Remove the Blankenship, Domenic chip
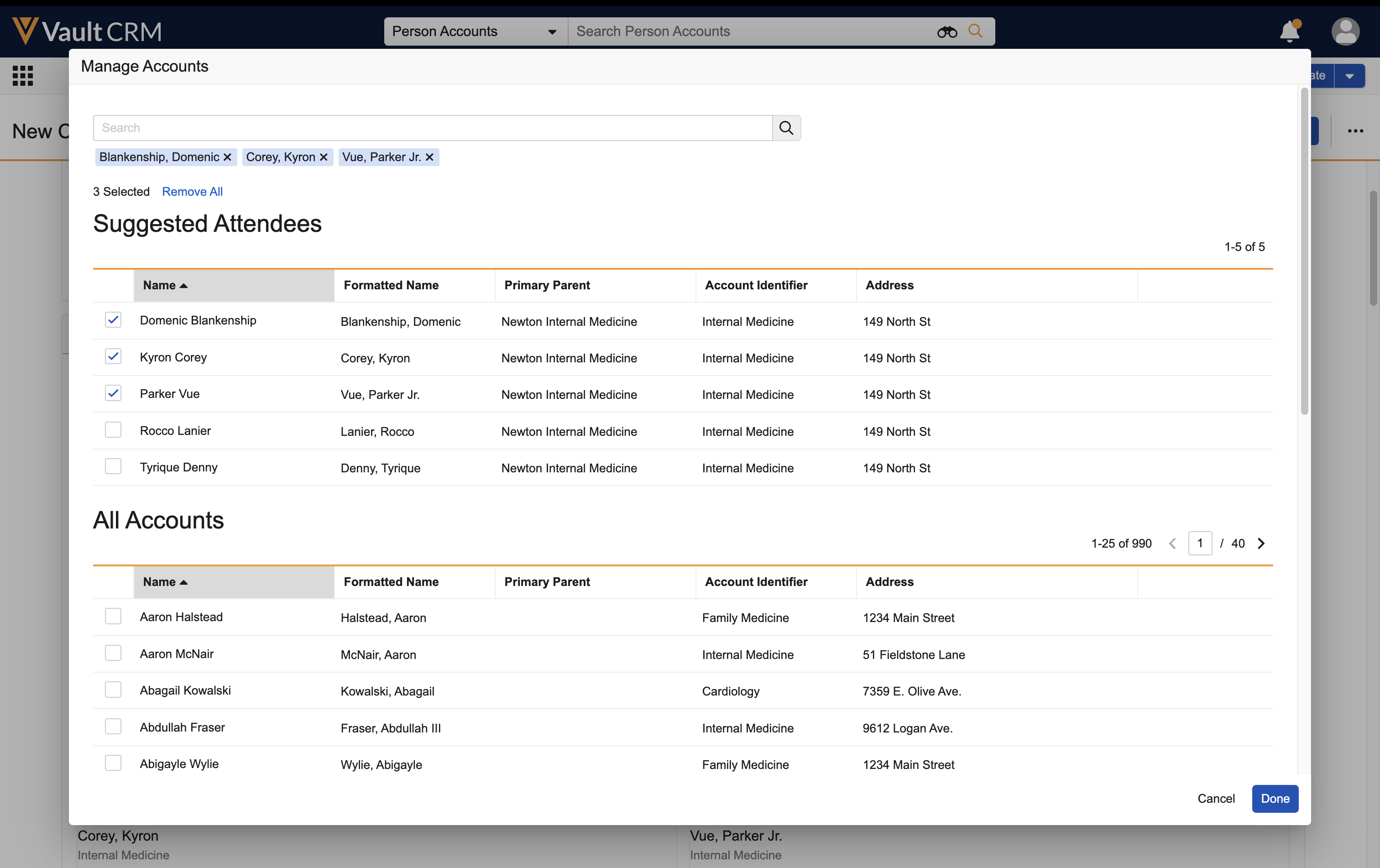The image size is (1380, 868). coord(228,157)
